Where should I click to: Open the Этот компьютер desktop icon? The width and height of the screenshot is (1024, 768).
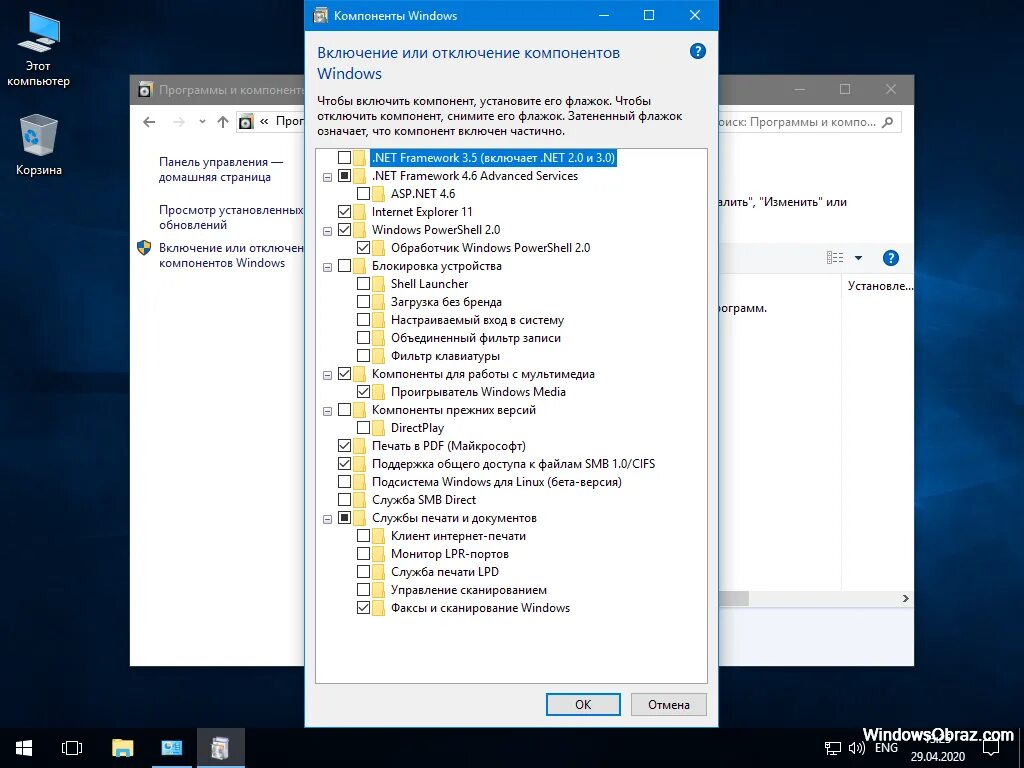(x=38, y=50)
